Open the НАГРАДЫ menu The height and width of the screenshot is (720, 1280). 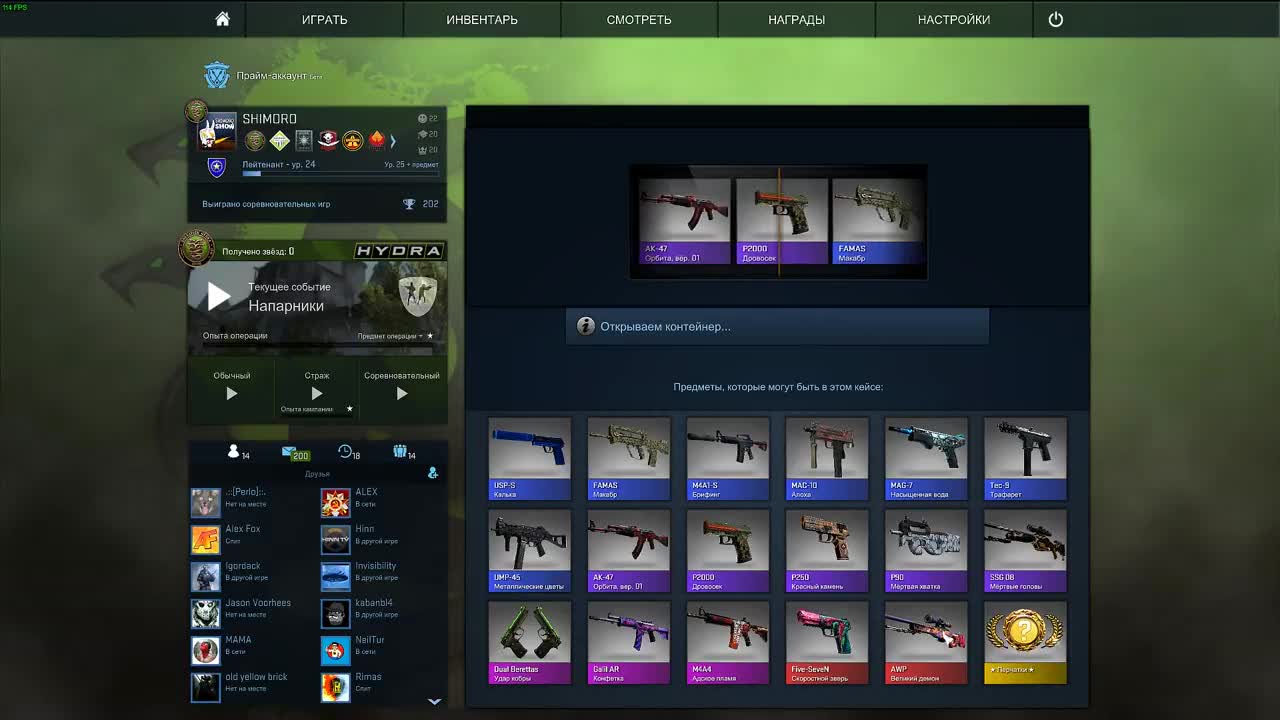[x=796, y=19]
